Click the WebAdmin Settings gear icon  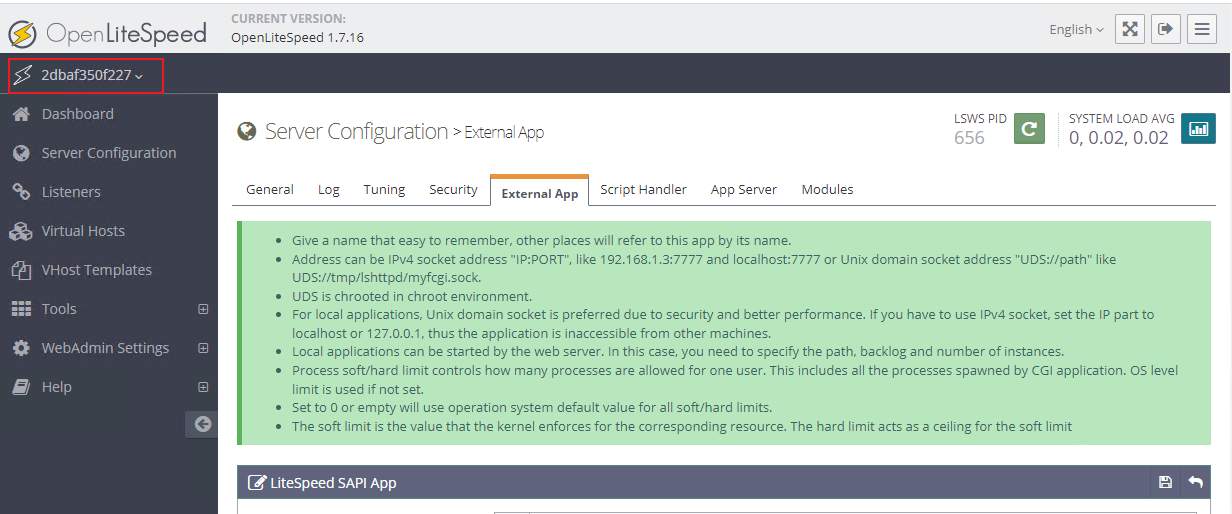(x=21, y=348)
